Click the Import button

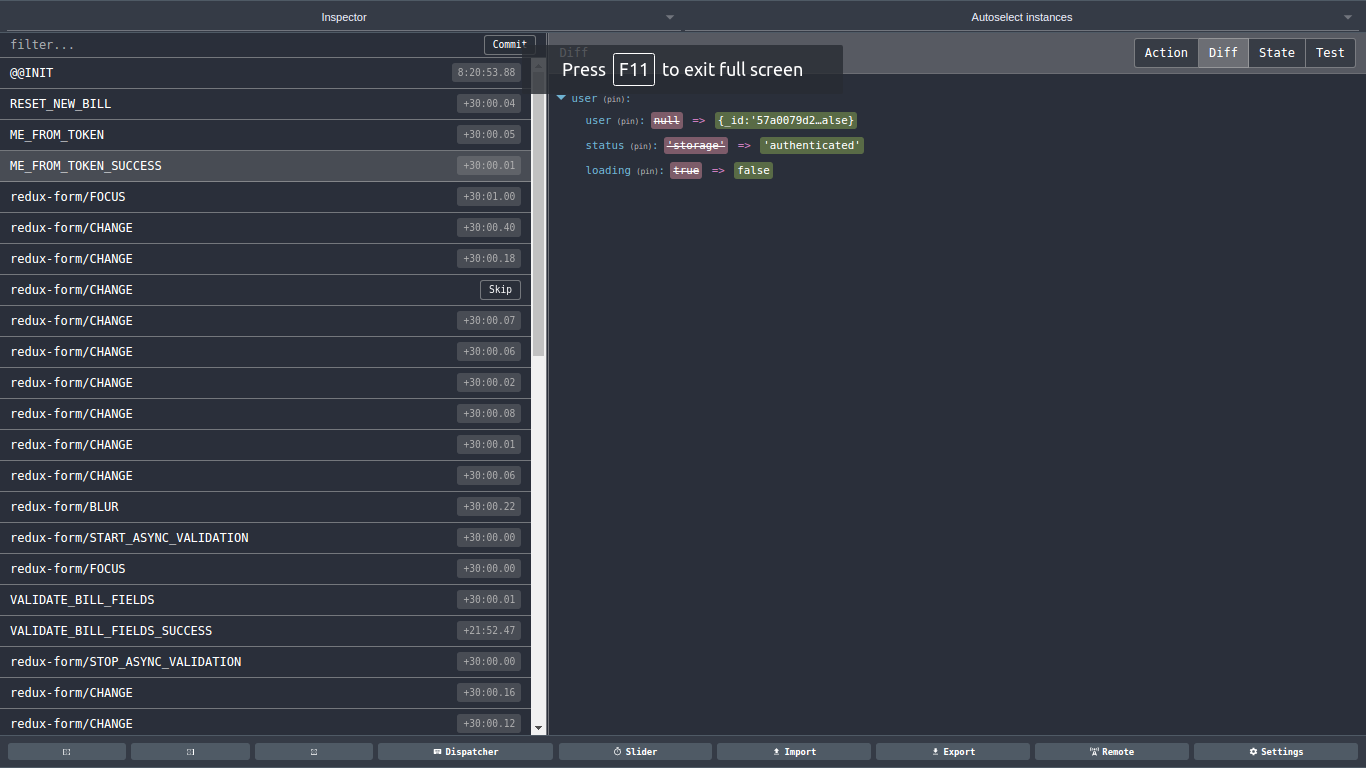(x=794, y=751)
